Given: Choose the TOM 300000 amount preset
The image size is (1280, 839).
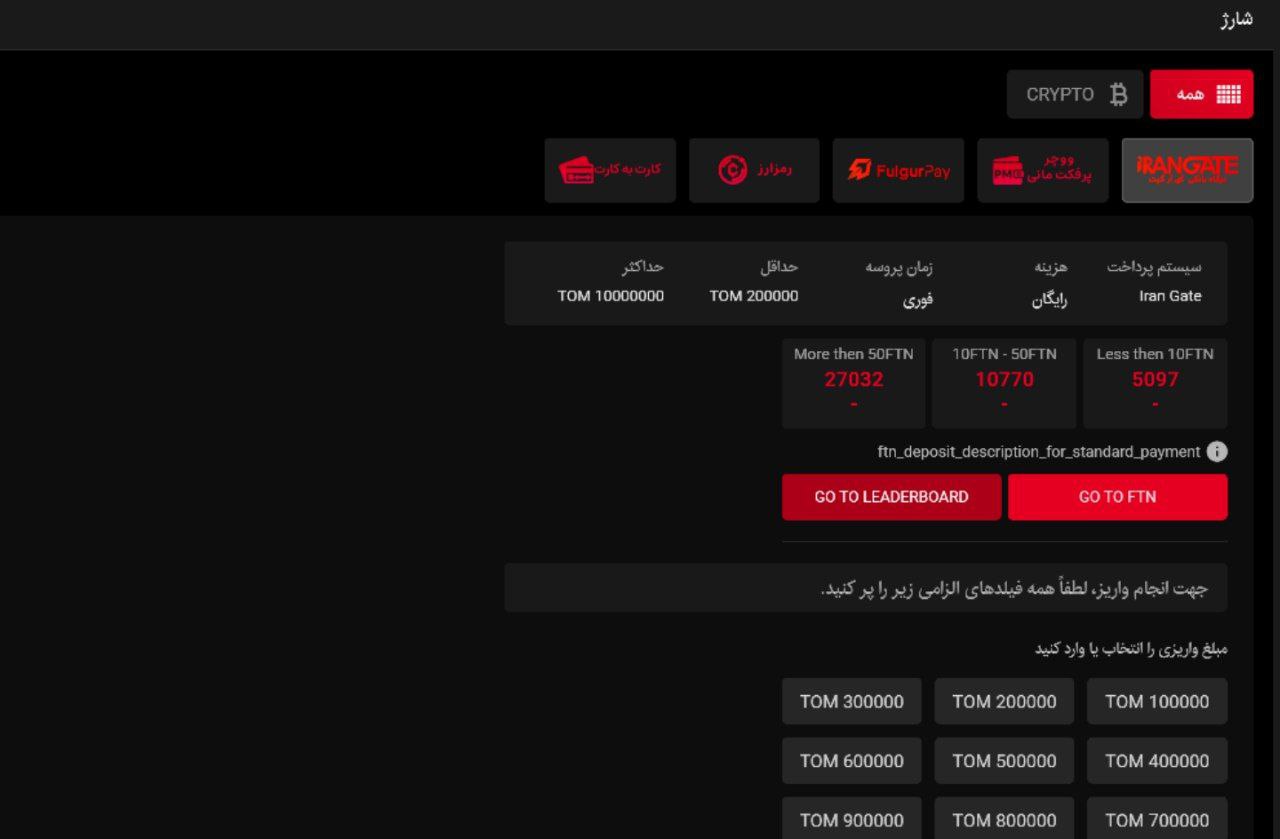Looking at the screenshot, I should click(852, 701).
